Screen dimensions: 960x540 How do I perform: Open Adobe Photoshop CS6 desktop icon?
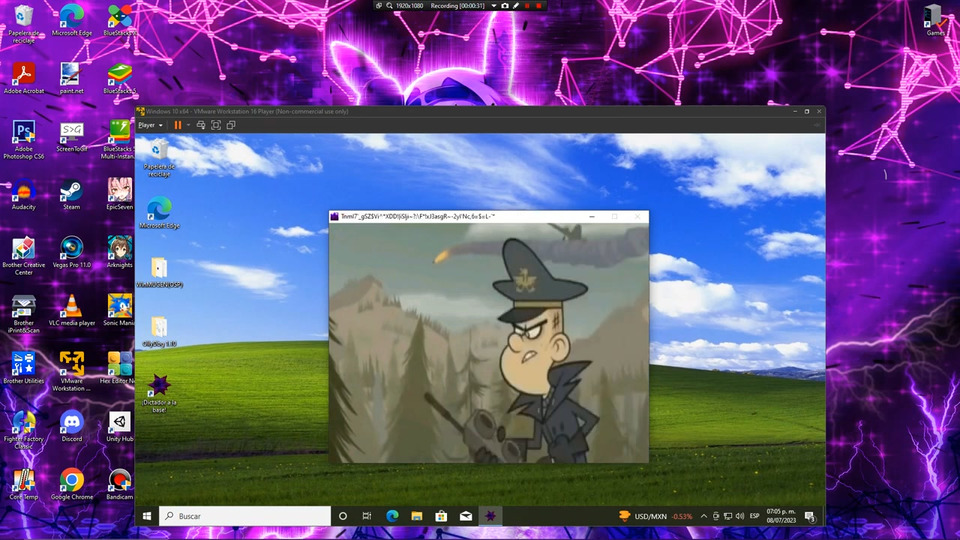[24, 140]
